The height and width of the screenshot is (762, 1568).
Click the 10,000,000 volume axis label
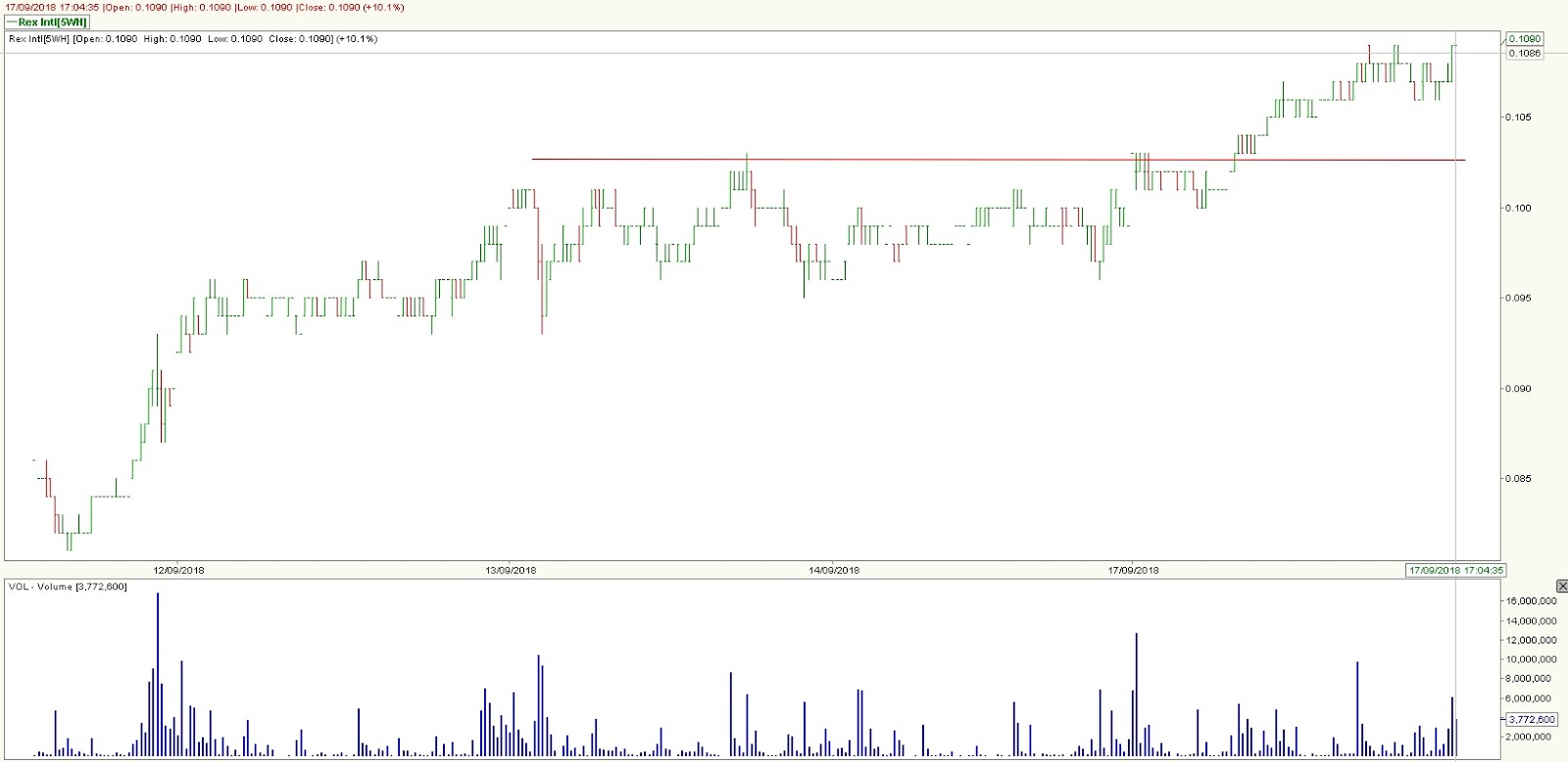click(1532, 660)
